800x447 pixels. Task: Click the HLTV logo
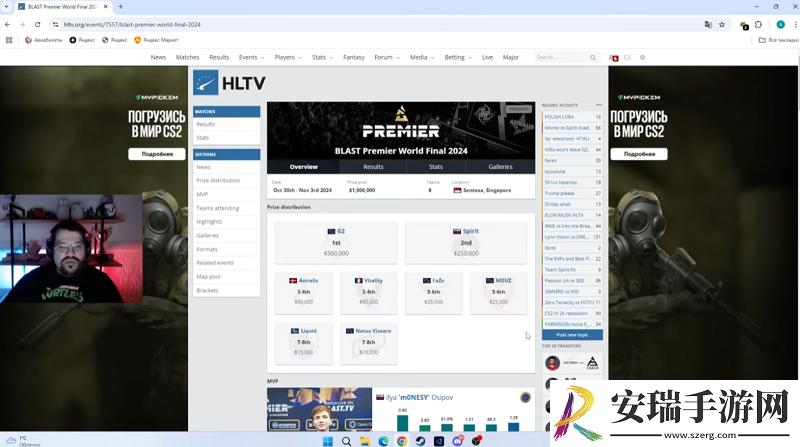click(x=229, y=83)
